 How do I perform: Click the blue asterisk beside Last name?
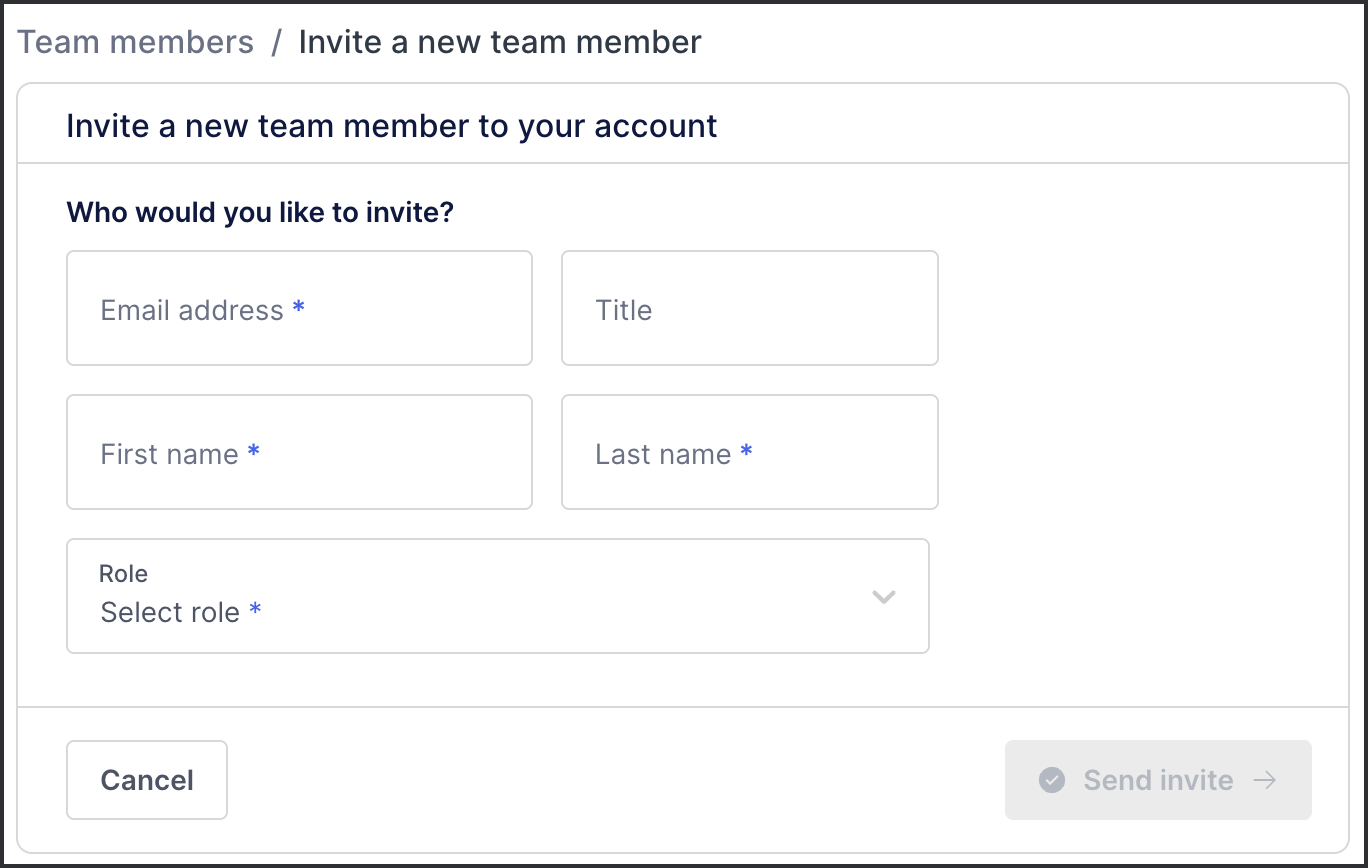(x=746, y=452)
